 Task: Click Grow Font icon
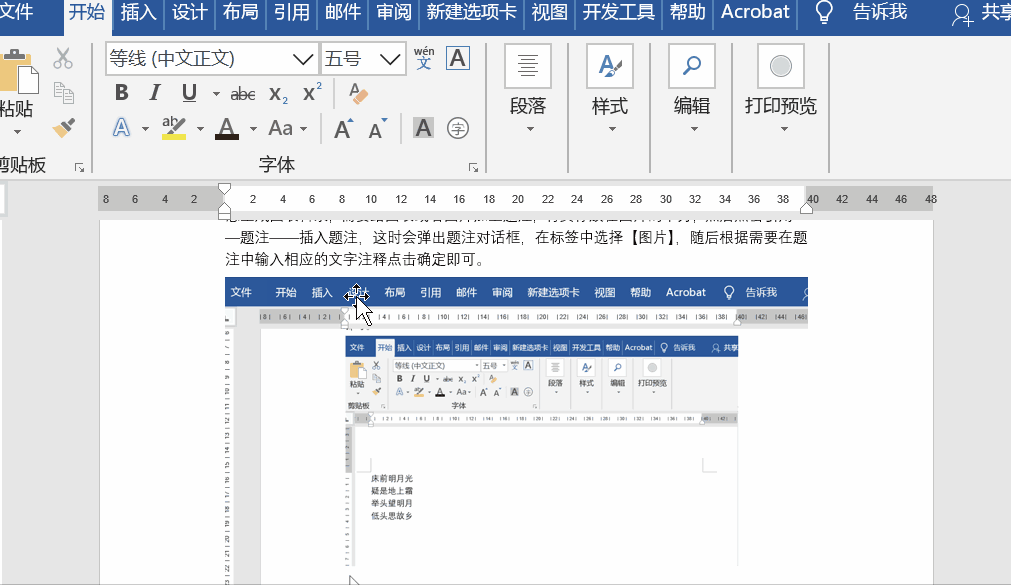[x=344, y=128]
